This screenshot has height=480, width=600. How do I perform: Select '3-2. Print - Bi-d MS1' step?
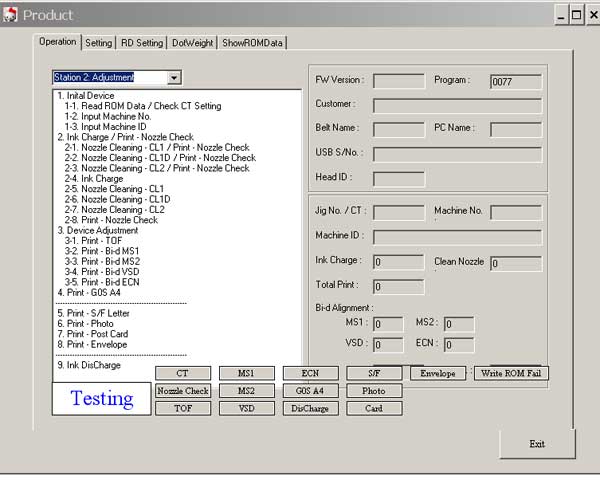(x=102, y=251)
